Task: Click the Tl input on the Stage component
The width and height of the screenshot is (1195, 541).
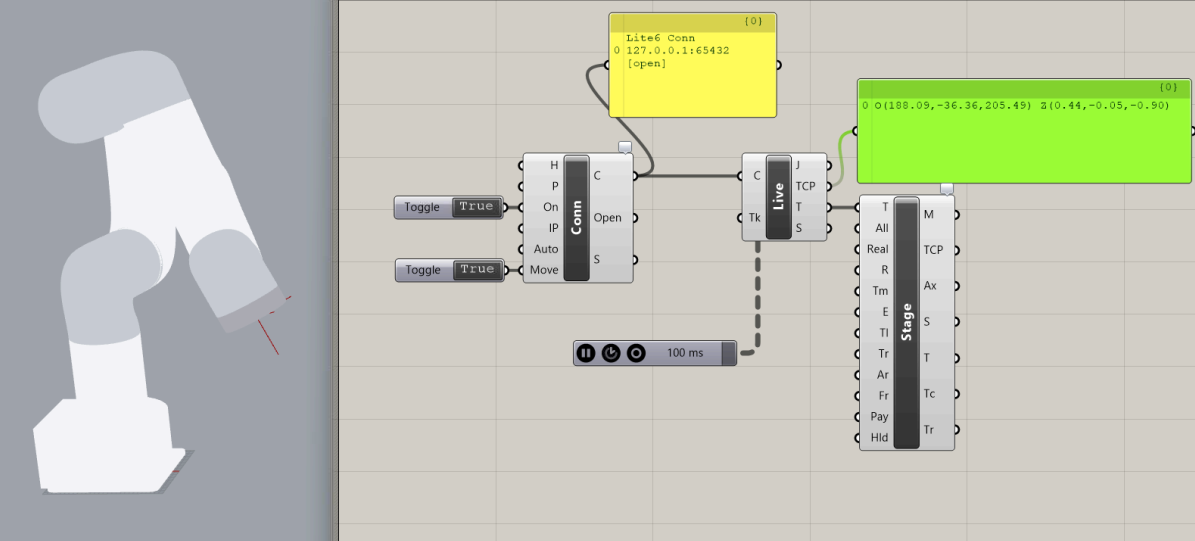Action: pyautogui.click(x=883, y=333)
